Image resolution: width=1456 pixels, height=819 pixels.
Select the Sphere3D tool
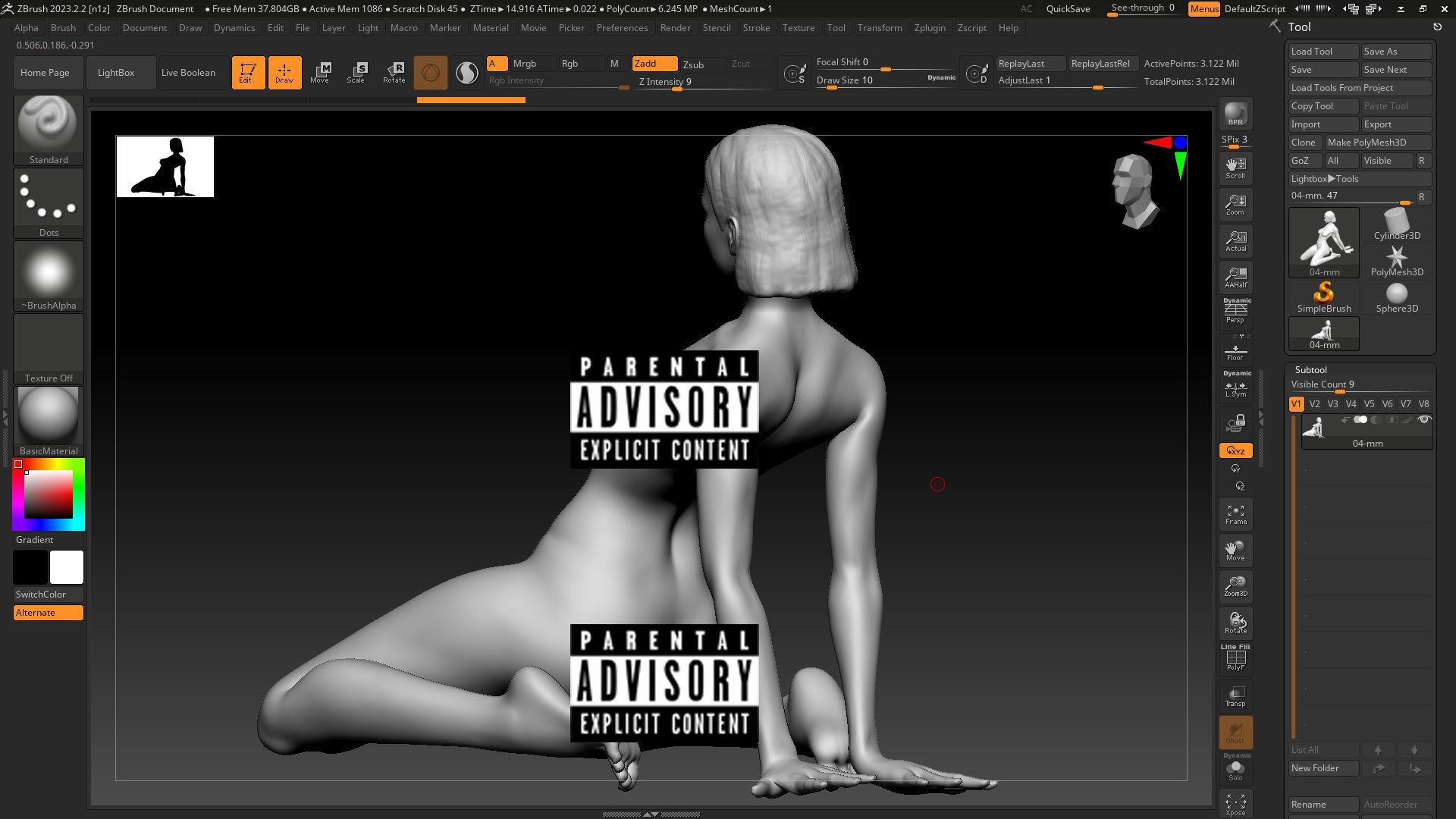pyautogui.click(x=1396, y=297)
